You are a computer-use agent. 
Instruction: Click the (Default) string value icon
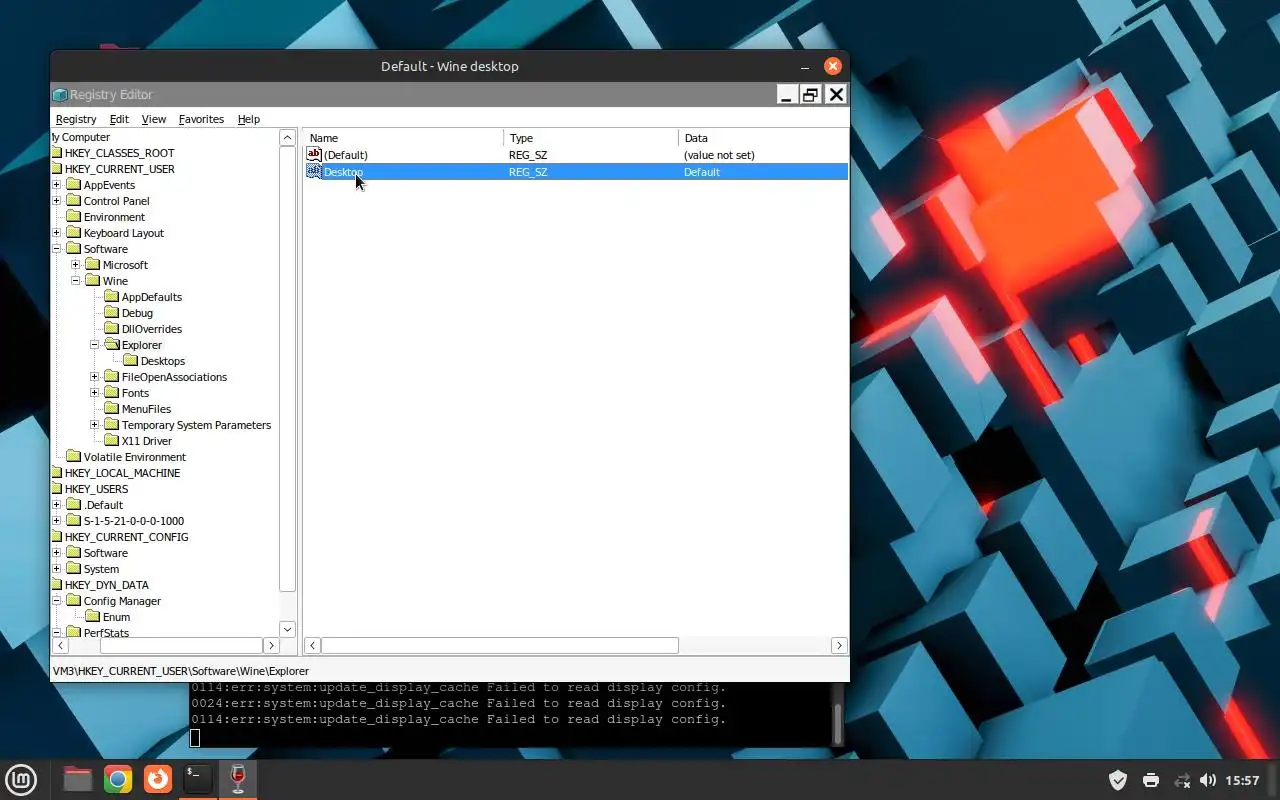314,155
